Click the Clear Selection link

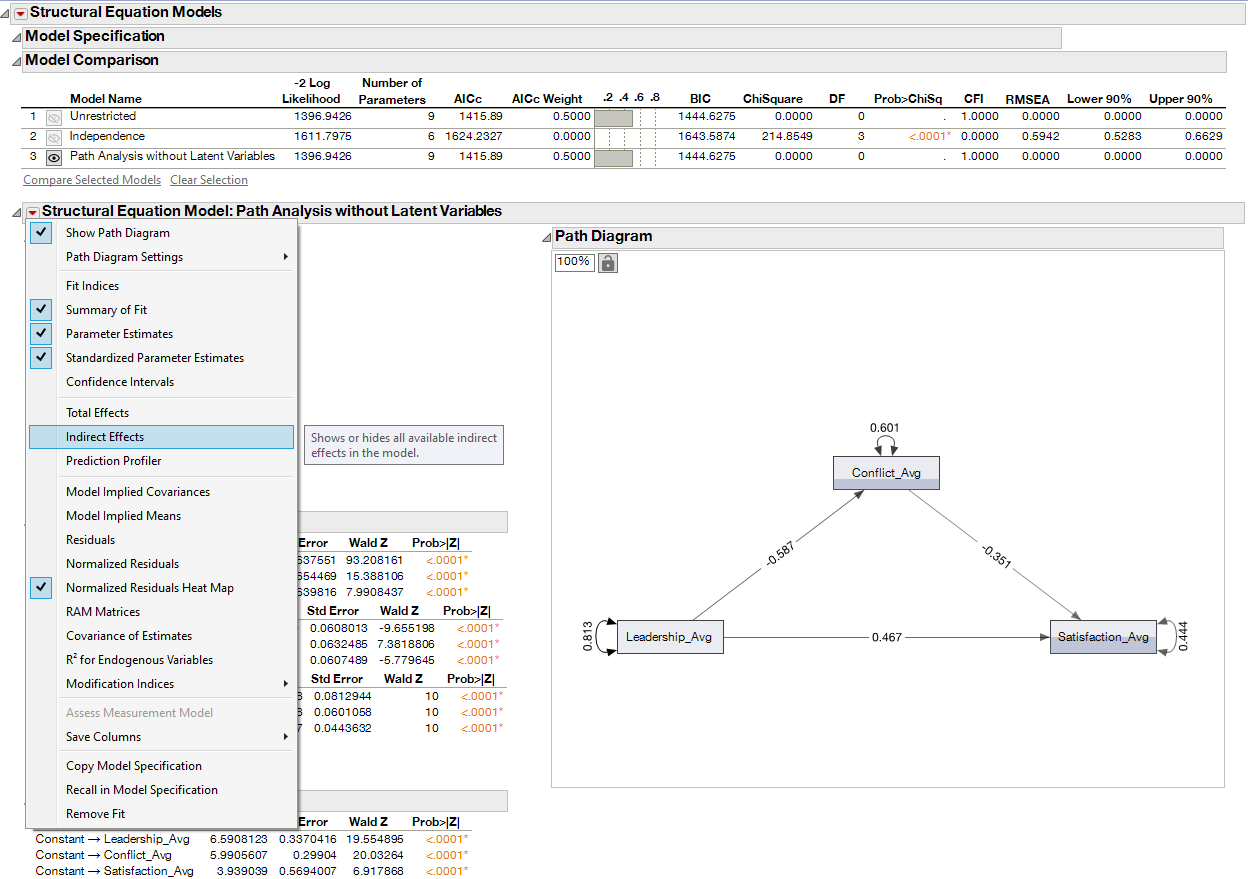tap(208, 179)
